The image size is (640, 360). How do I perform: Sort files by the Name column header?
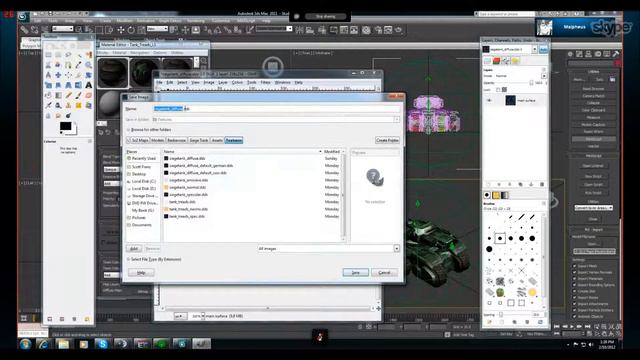coord(242,151)
